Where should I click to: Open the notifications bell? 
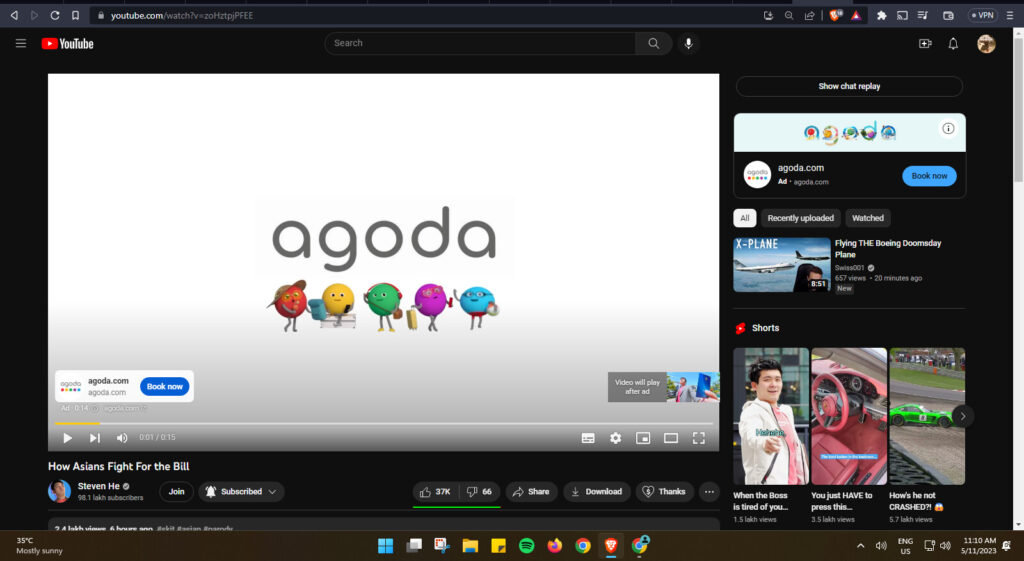pyautogui.click(x=953, y=44)
